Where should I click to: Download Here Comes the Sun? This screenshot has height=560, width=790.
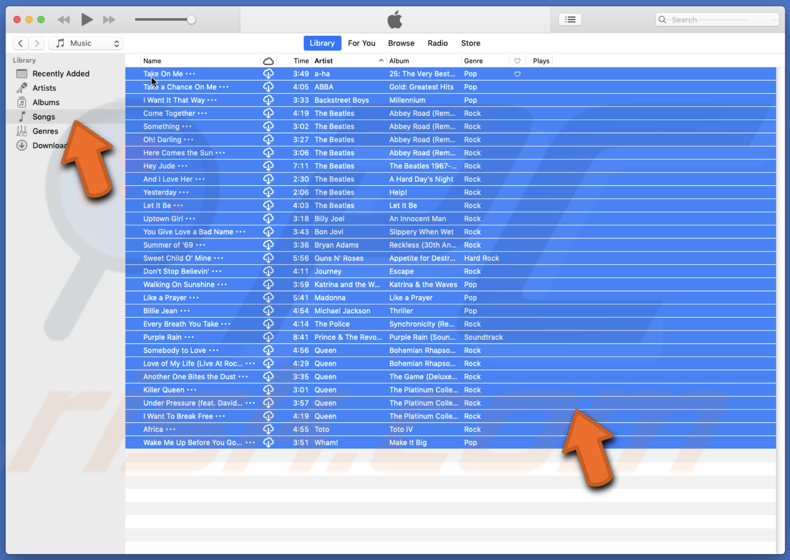coord(268,153)
